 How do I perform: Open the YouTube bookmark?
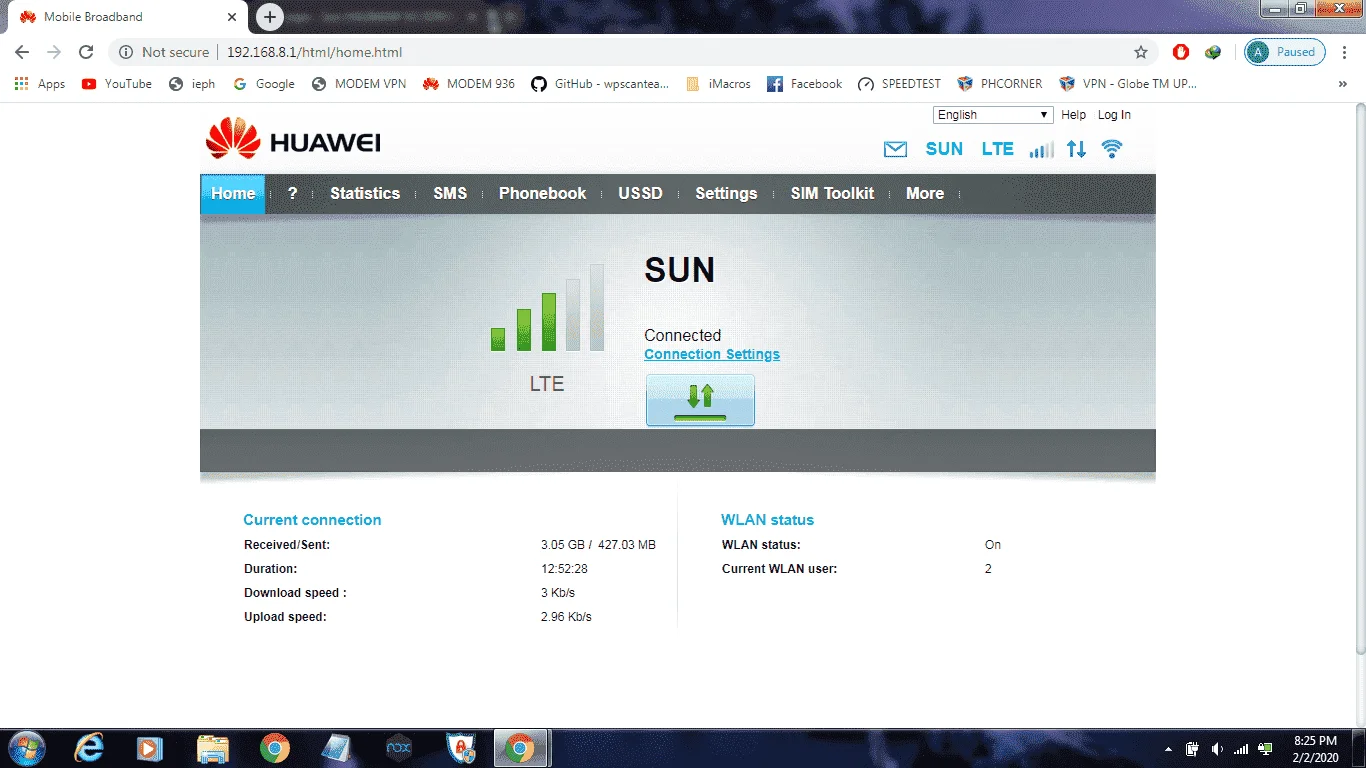(x=117, y=84)
